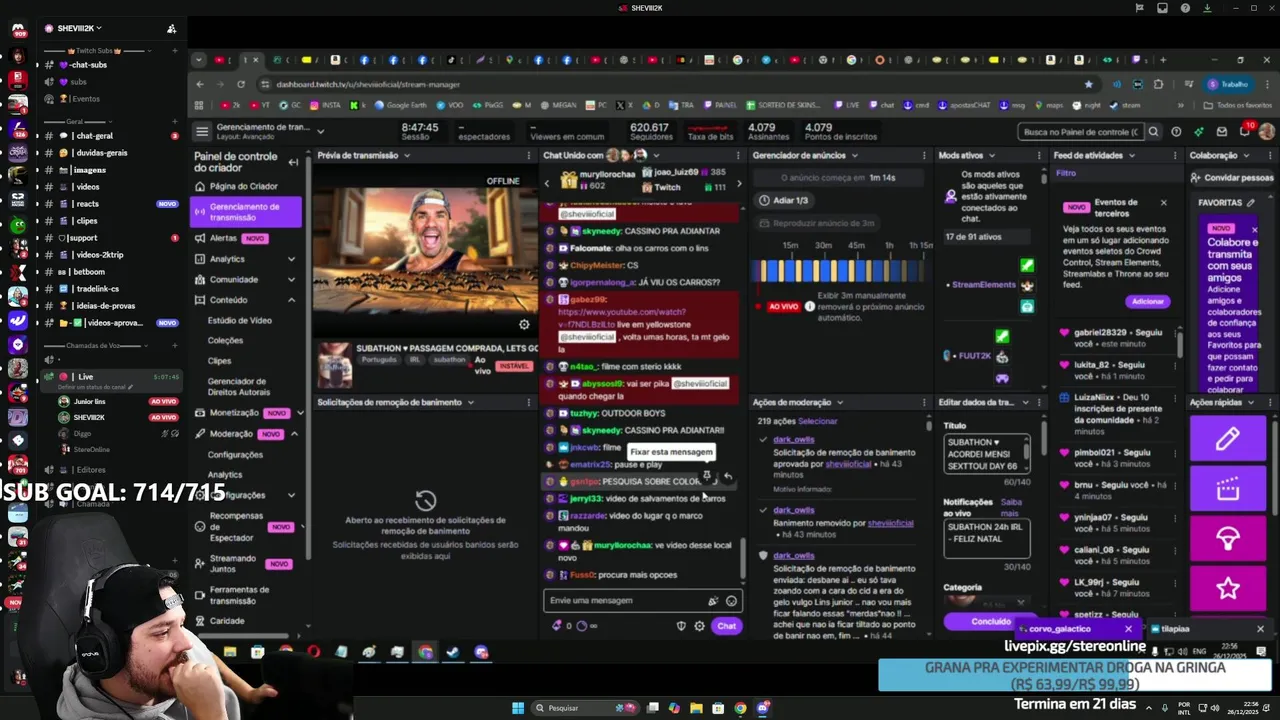Select Gerenciamento de transmissão in sidebar
This screenshot has width=1280, height=720.
tap(245, 211)
